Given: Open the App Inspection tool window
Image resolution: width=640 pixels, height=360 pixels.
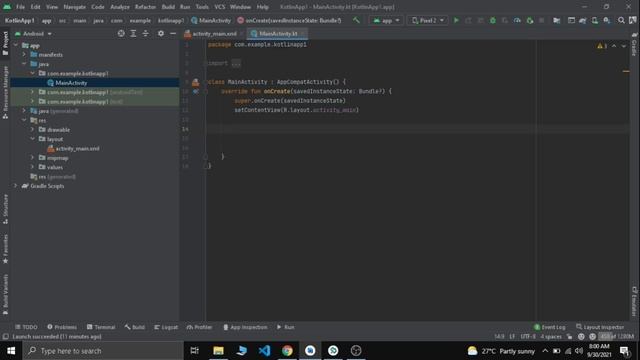Looking at the screenshot, I should tap(245, 327).
